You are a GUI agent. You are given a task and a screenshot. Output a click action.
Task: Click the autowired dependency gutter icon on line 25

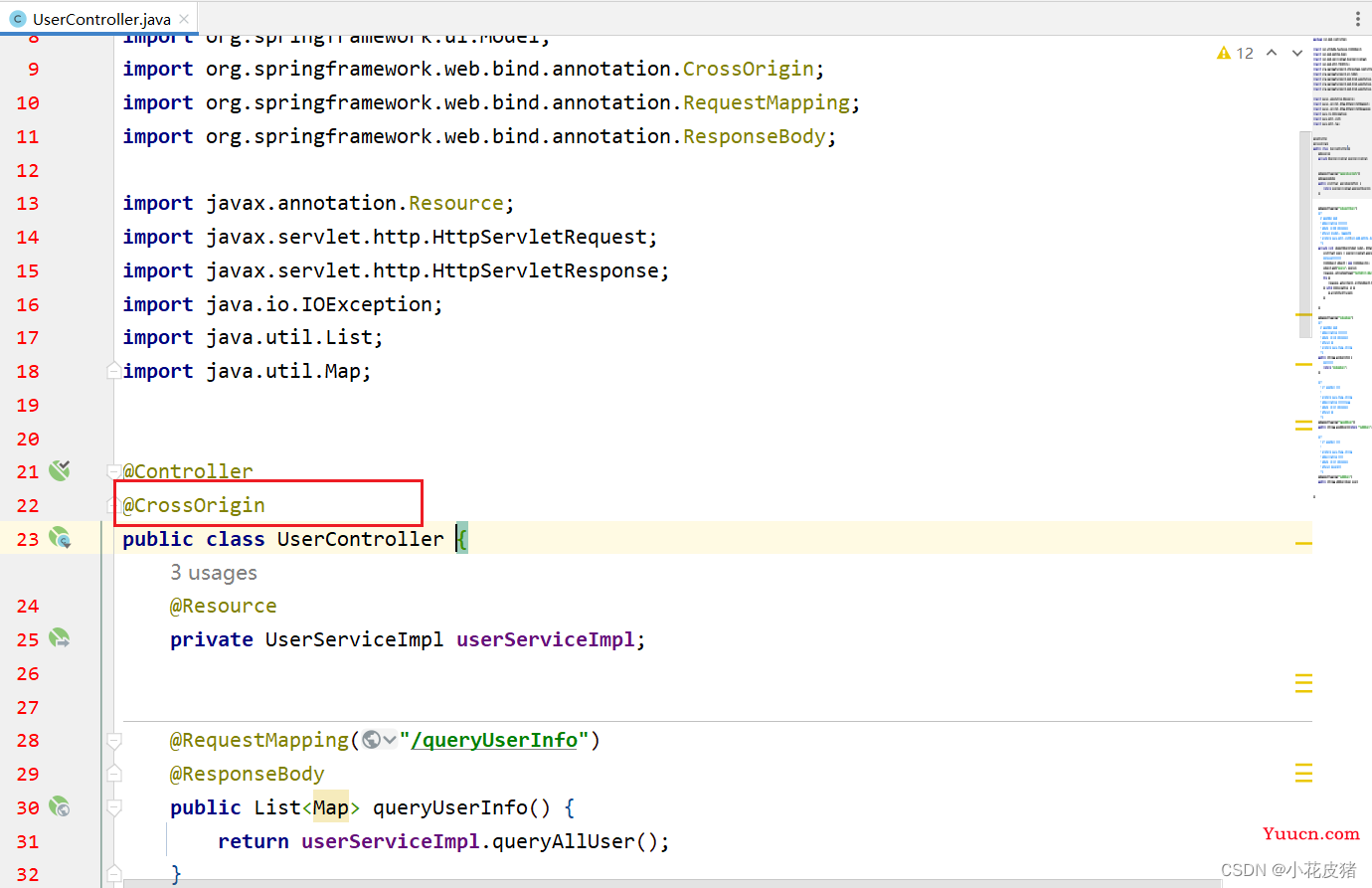coord(60,638)
